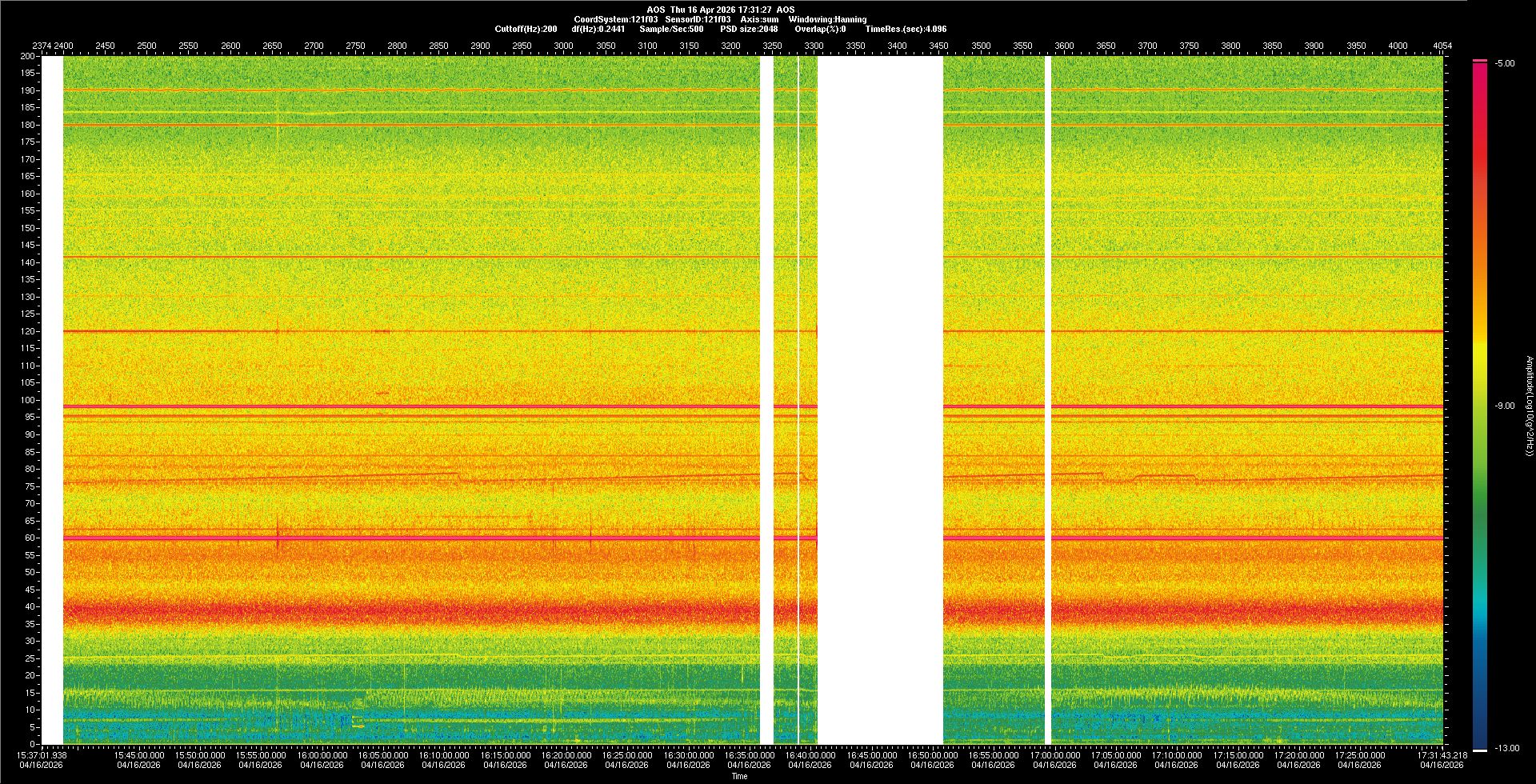The height and width of the screenshot is (784, 1536).
Task: Click the 16:00:00.000 time tick label
Action: 322,755
